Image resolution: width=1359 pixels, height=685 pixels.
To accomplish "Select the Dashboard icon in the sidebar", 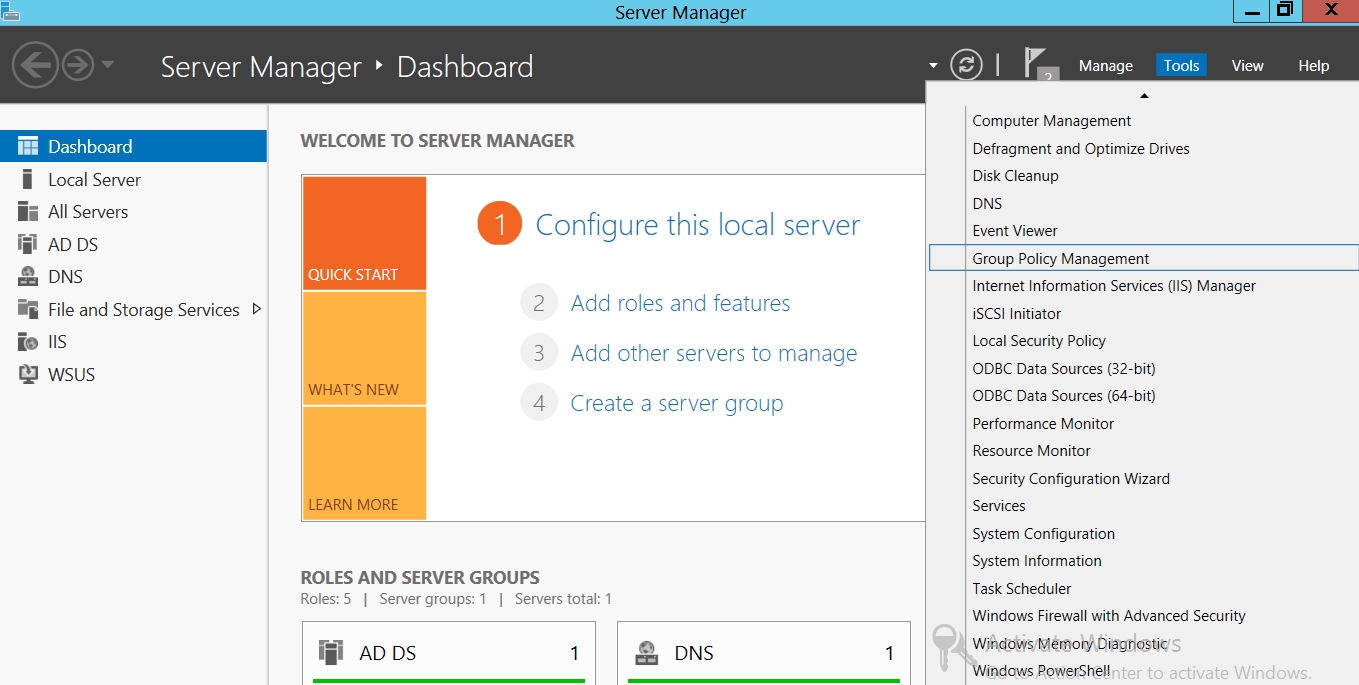I will 28,146.
